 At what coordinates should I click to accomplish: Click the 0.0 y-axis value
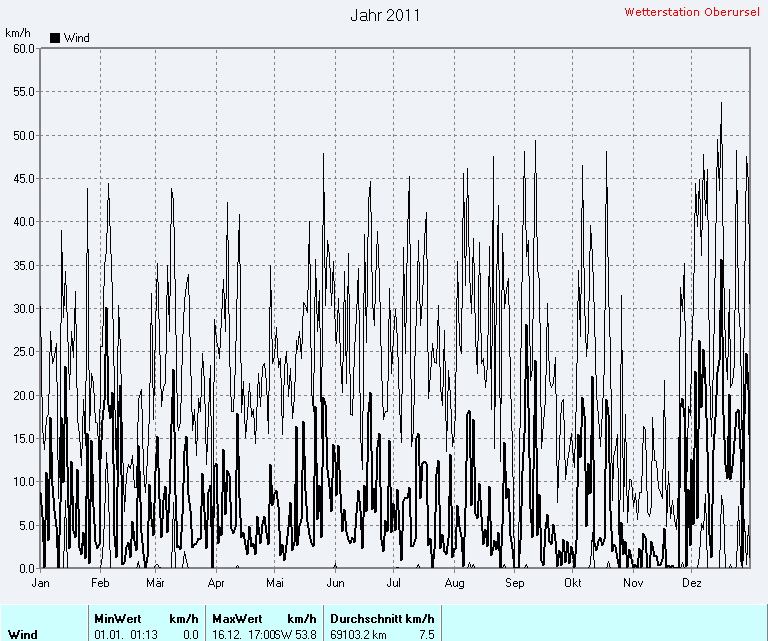pyautogui.click(x=27, y=569)
